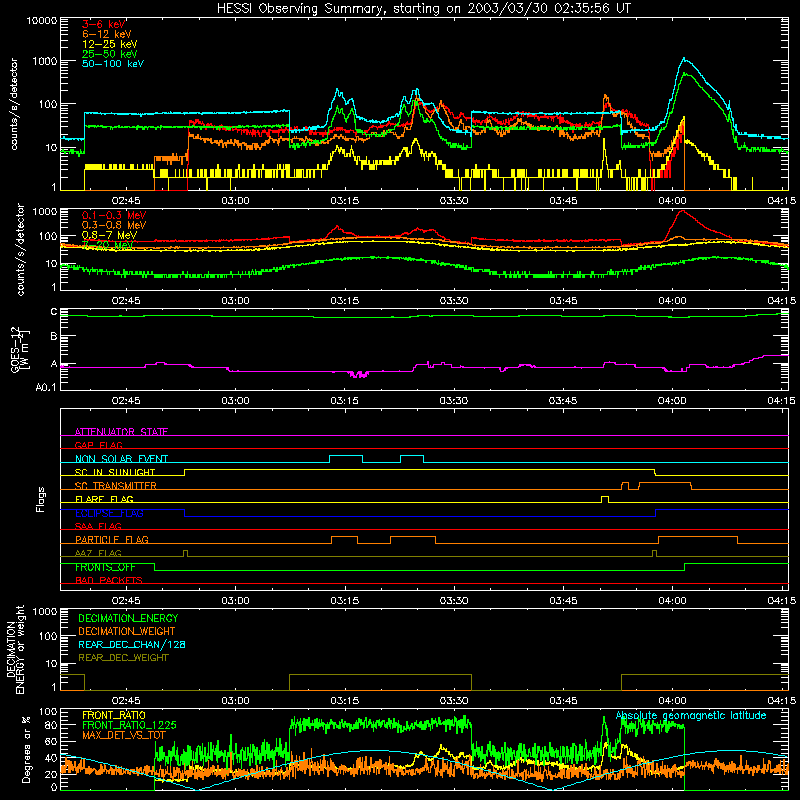Select the orange 0.3-0.8 MeV legend label
The image size is (800, 800).
(114, 225)
